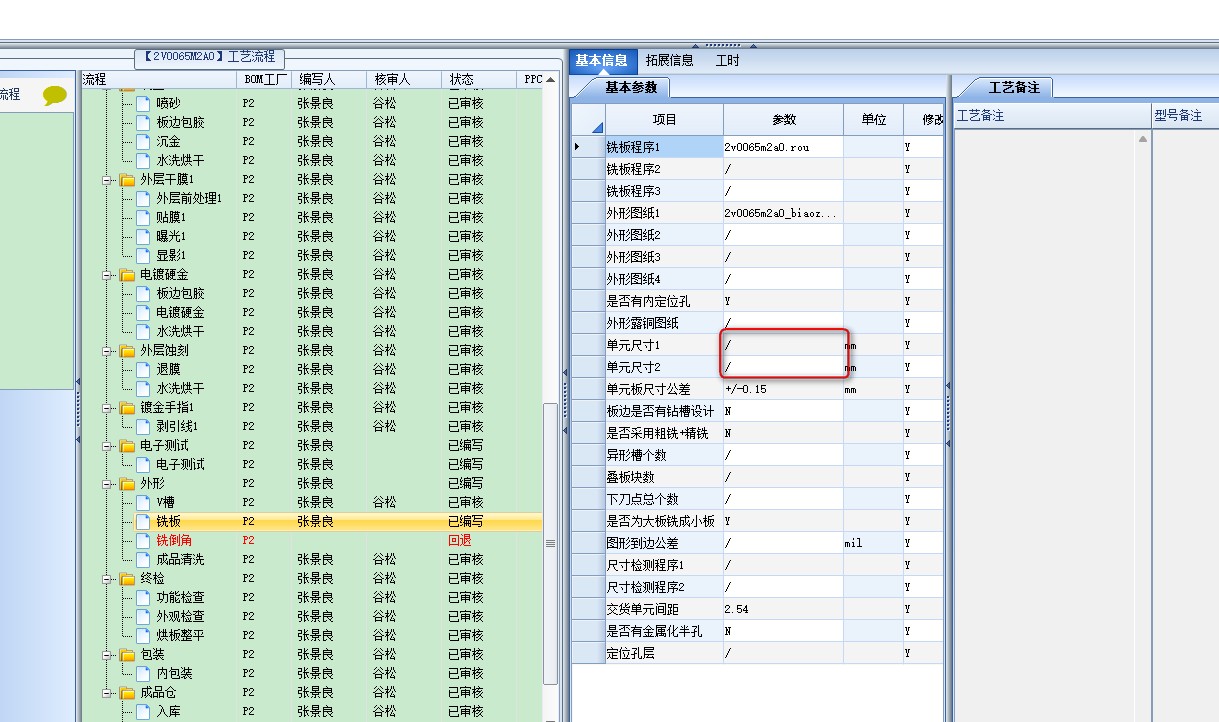1219x722 pixels.
Task: Click the document icon beside 曝光1
Action: tap(143, 236)
